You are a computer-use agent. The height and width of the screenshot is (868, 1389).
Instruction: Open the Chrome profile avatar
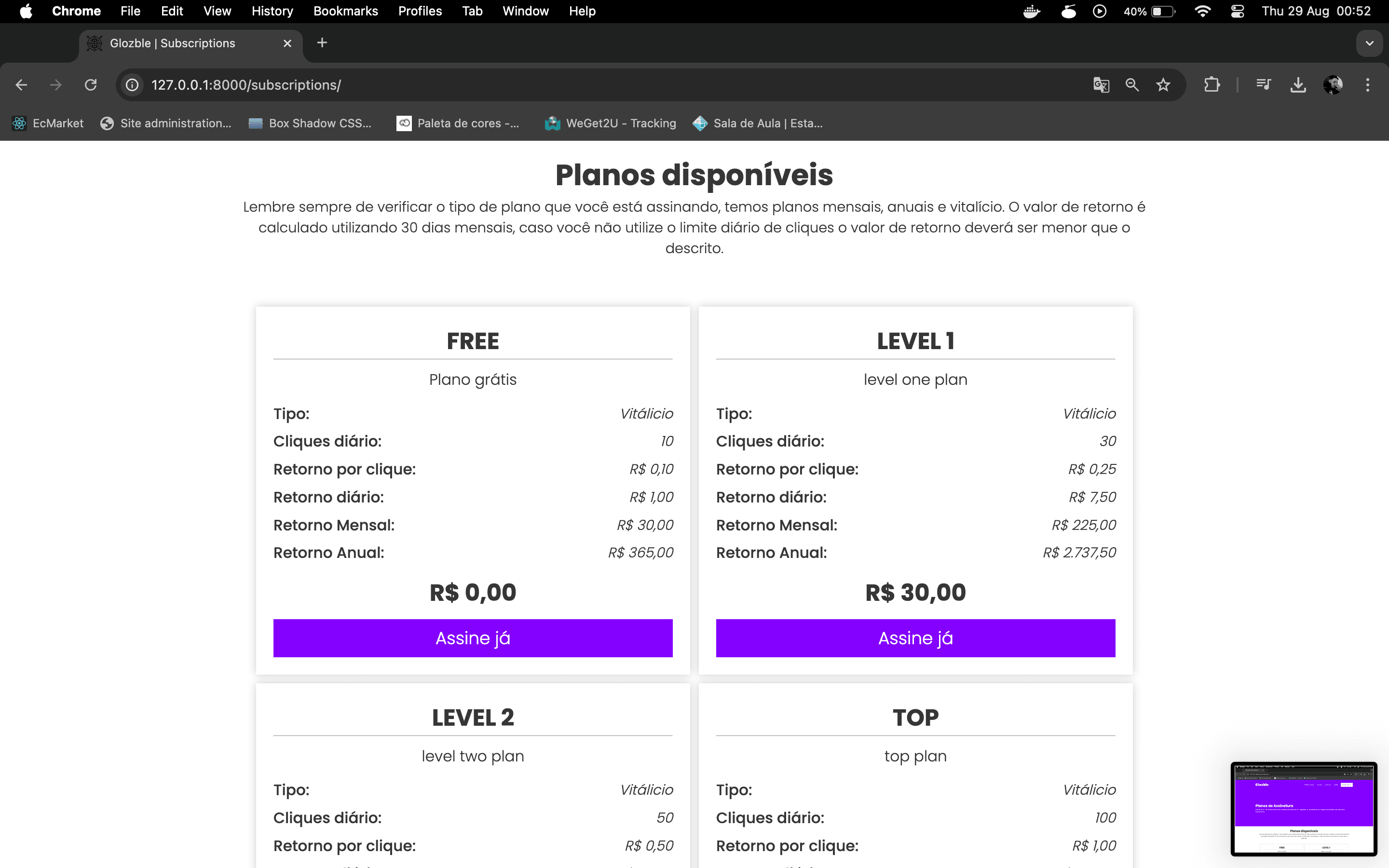pyautogui.click(x=1333, y=85)
